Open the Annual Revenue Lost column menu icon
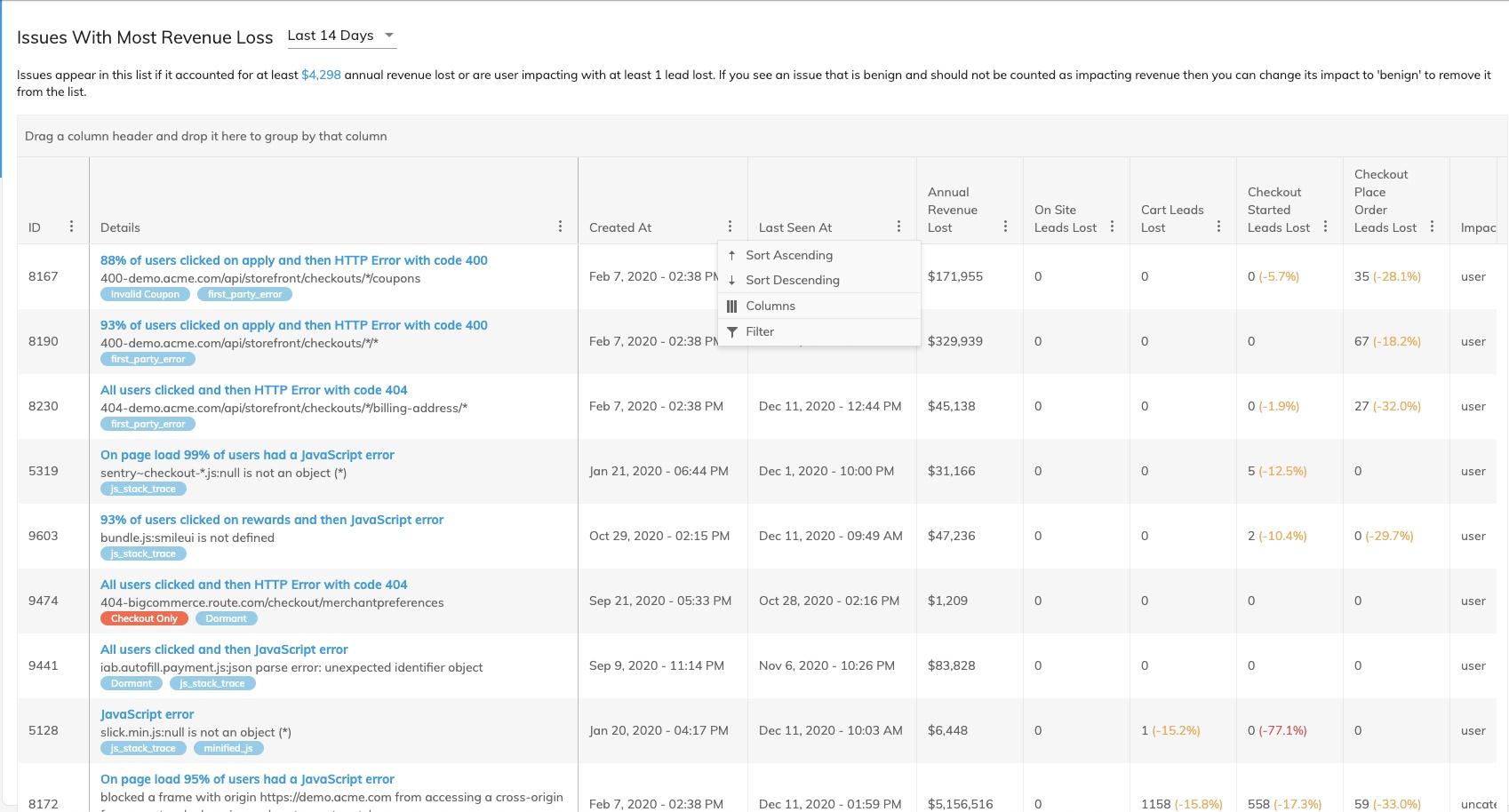 pyautogui.click(x=1005, y=227)
